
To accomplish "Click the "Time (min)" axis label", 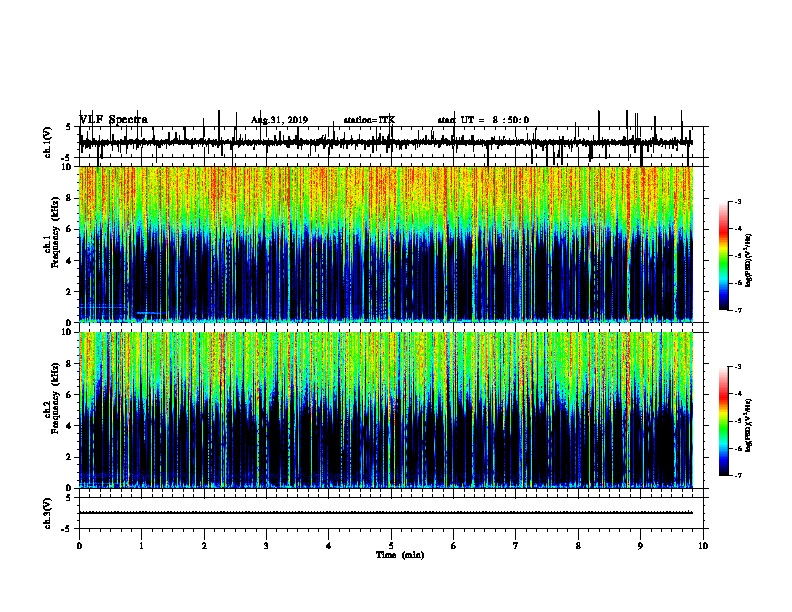I will coord(400,555).
